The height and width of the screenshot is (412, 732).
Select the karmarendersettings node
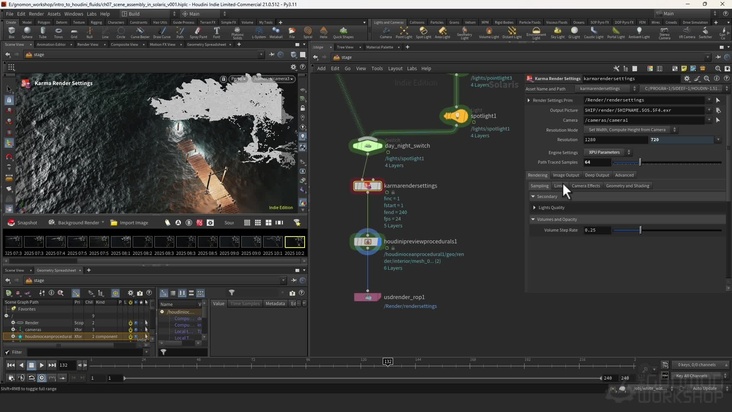(367, 186)
